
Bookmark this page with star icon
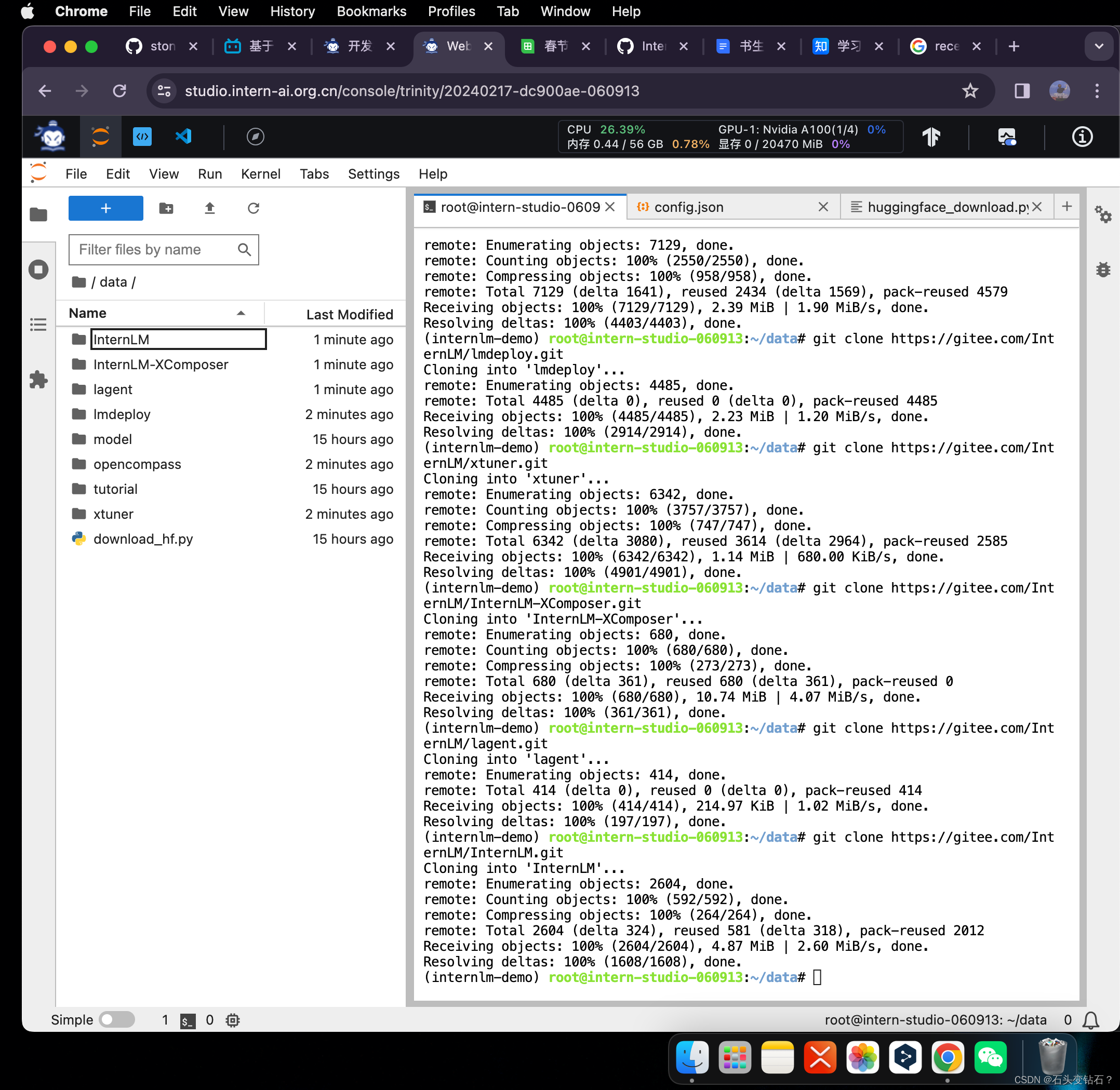969,90
